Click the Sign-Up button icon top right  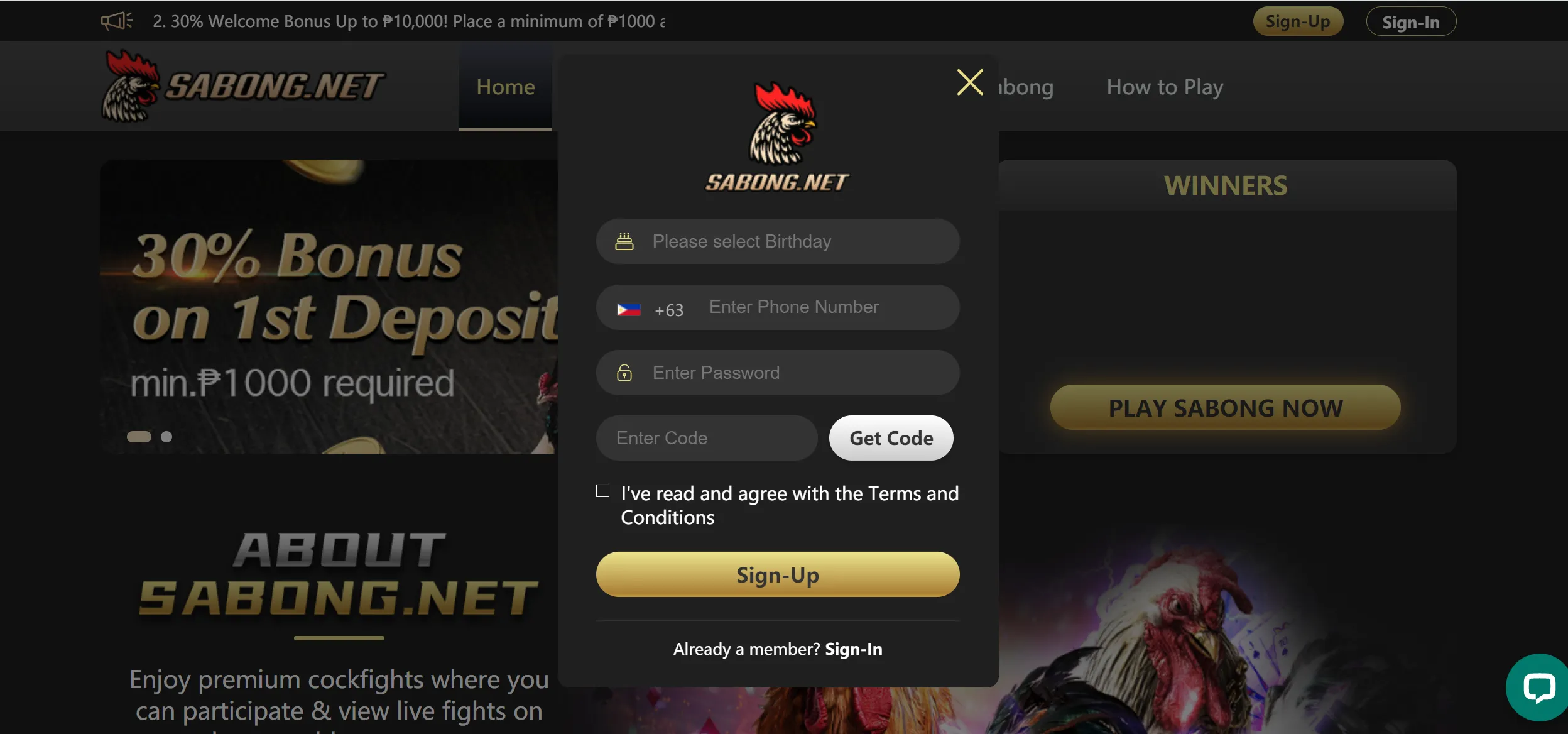tap(1298, 20)
